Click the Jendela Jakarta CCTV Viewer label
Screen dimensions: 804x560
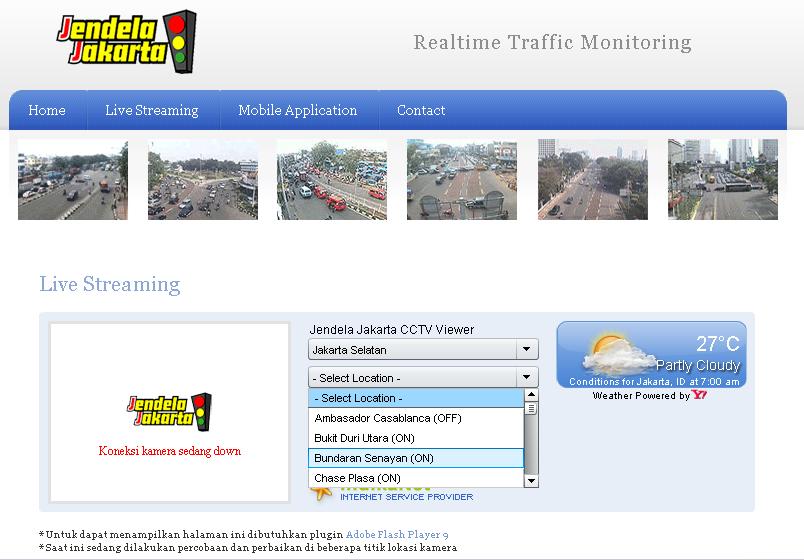tap(392, 329)
